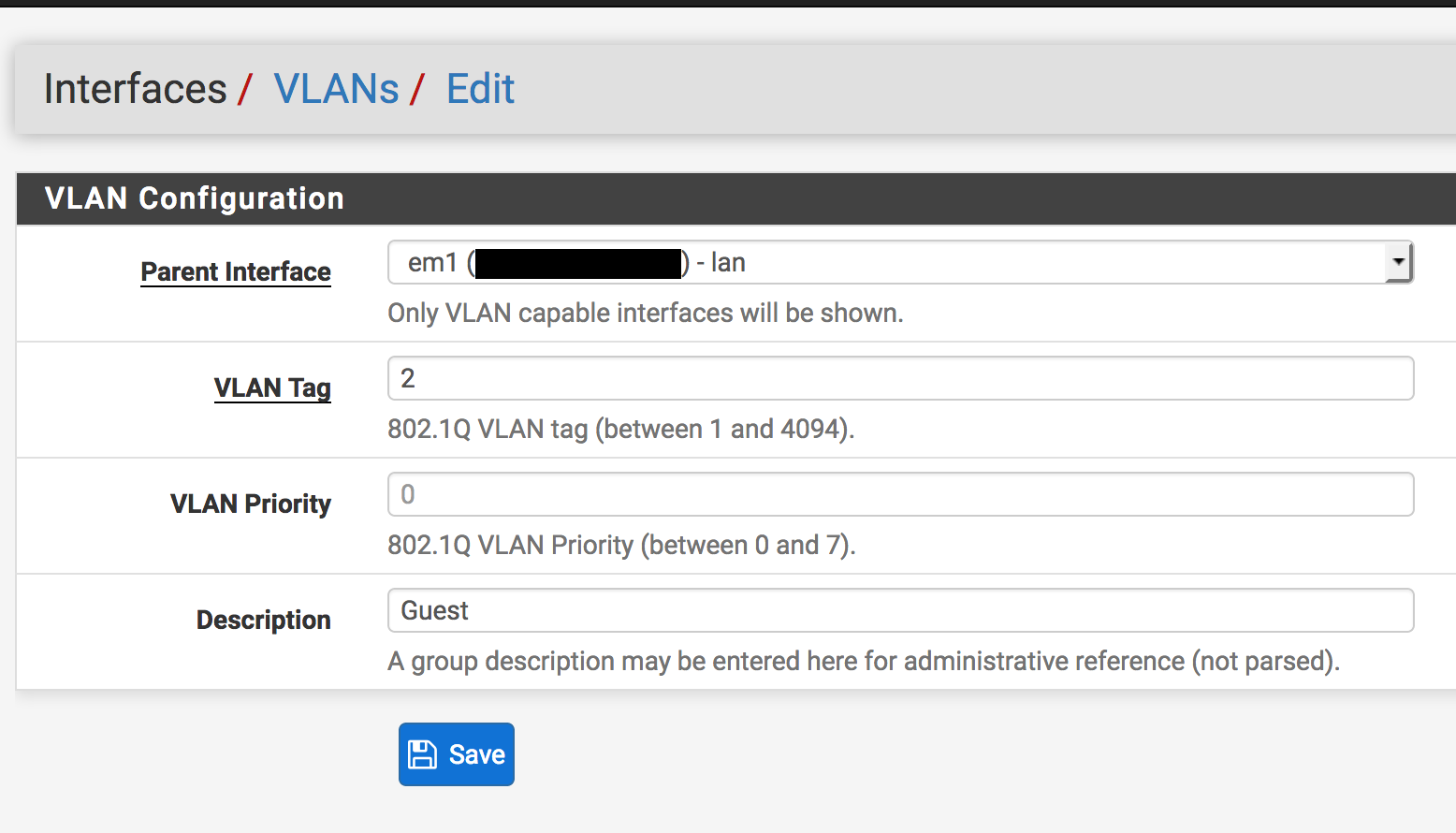Click the Edit breadcrumb link
Image resolution: width=1456 pixels, height=833 pixels.
pos(480,89)
